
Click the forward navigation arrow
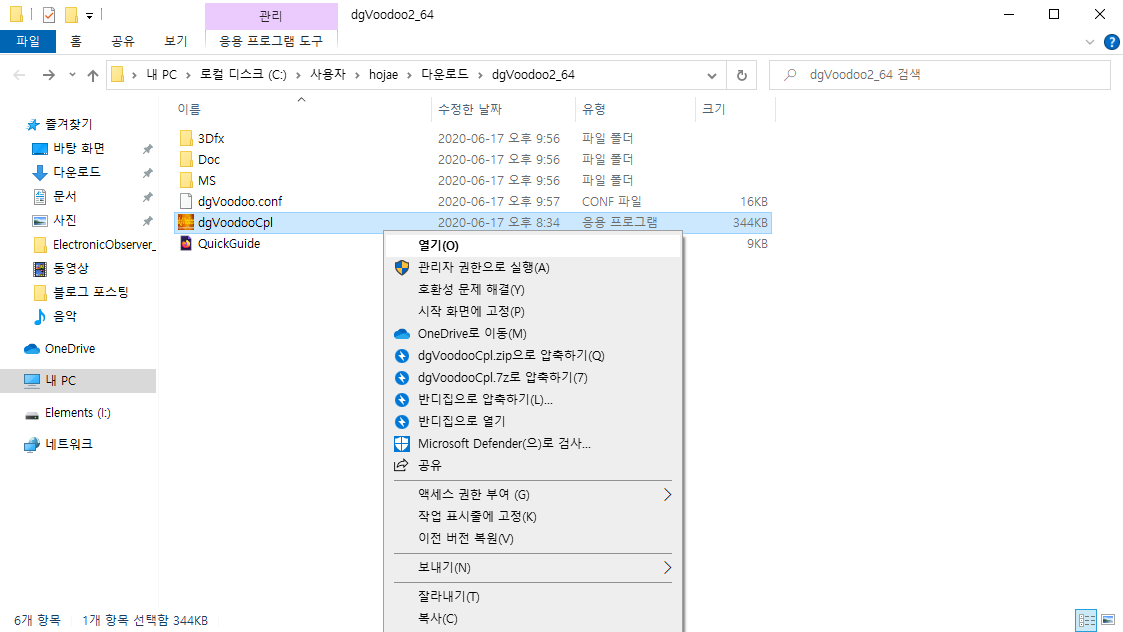click(48, 75)
